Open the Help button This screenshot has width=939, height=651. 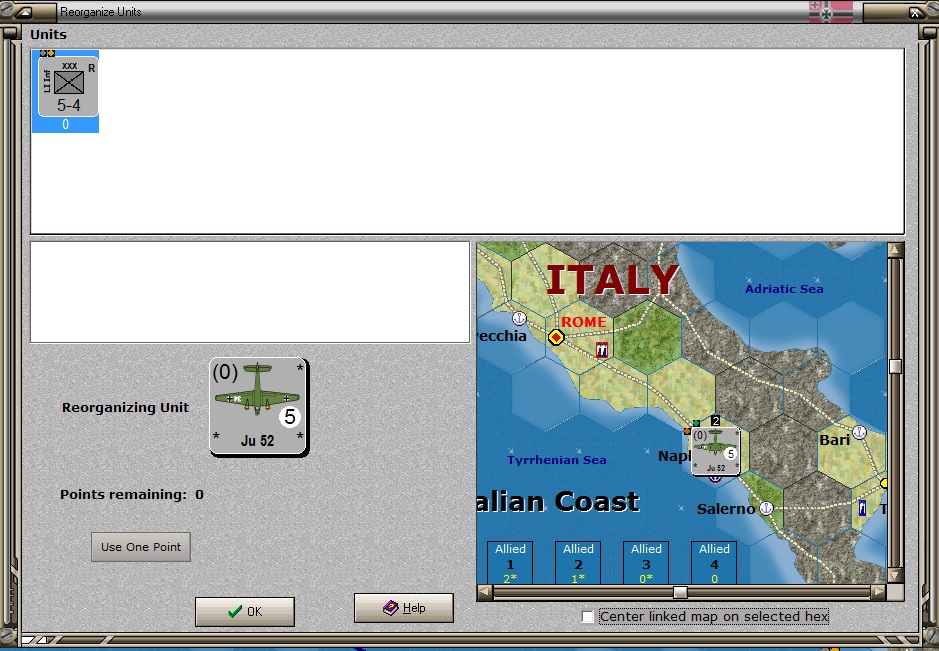tap(404, 608)
